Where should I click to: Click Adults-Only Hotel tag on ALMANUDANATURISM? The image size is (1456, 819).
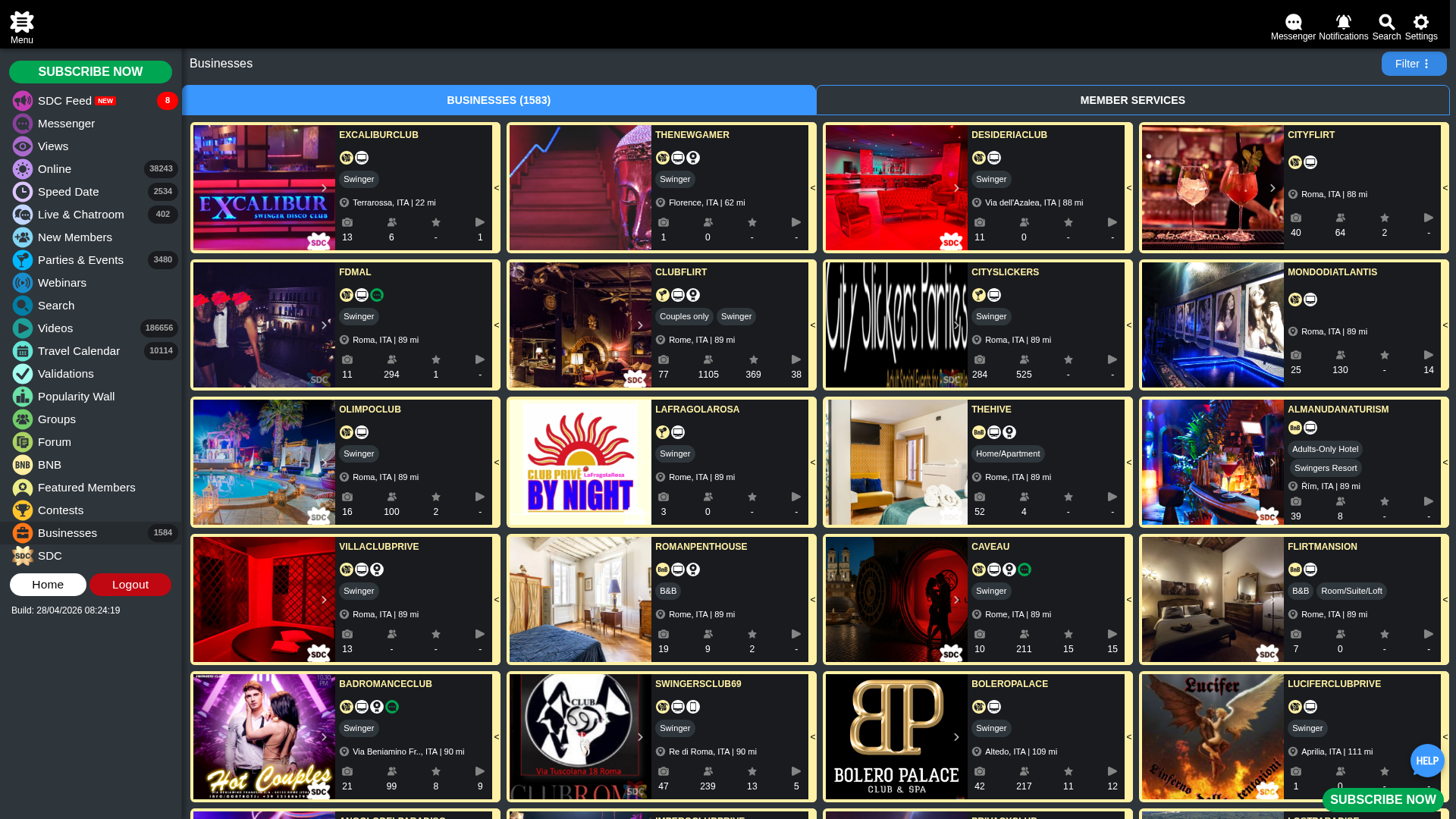pyautogui.click(x=1325, y=450)
